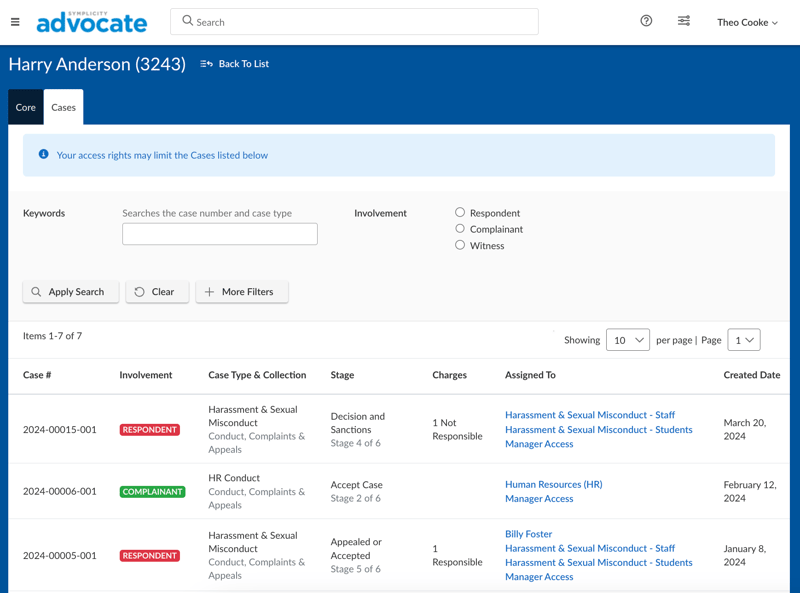Select the Complainant involvement radio button
Image resolution: width=800 pixels, height=593 pixels.
(x=460, y=228)
